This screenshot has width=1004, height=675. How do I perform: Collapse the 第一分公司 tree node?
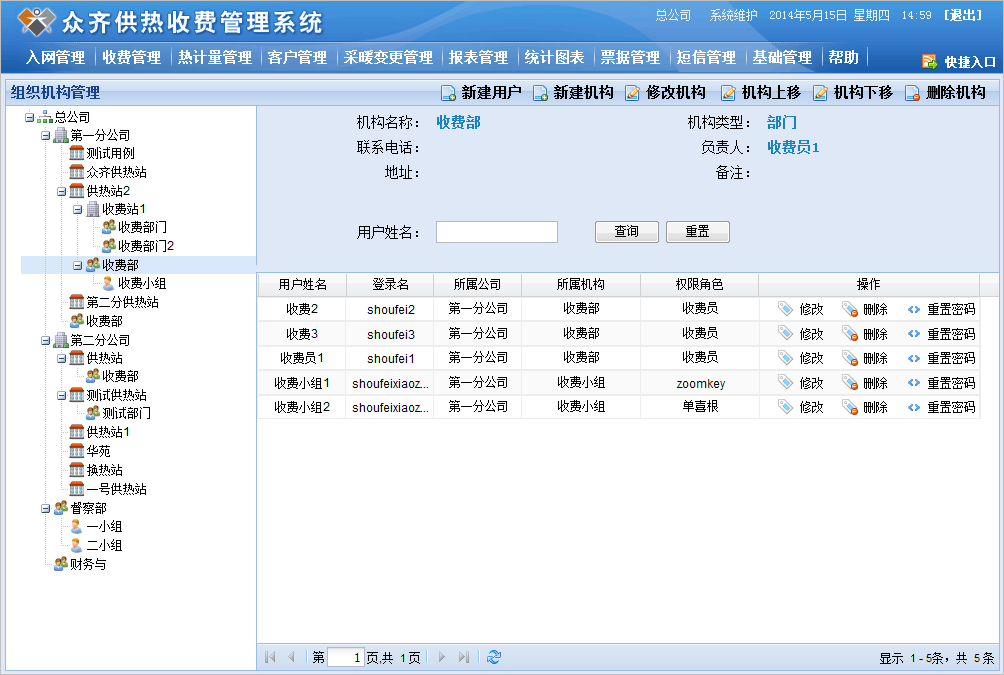[46, 135]
